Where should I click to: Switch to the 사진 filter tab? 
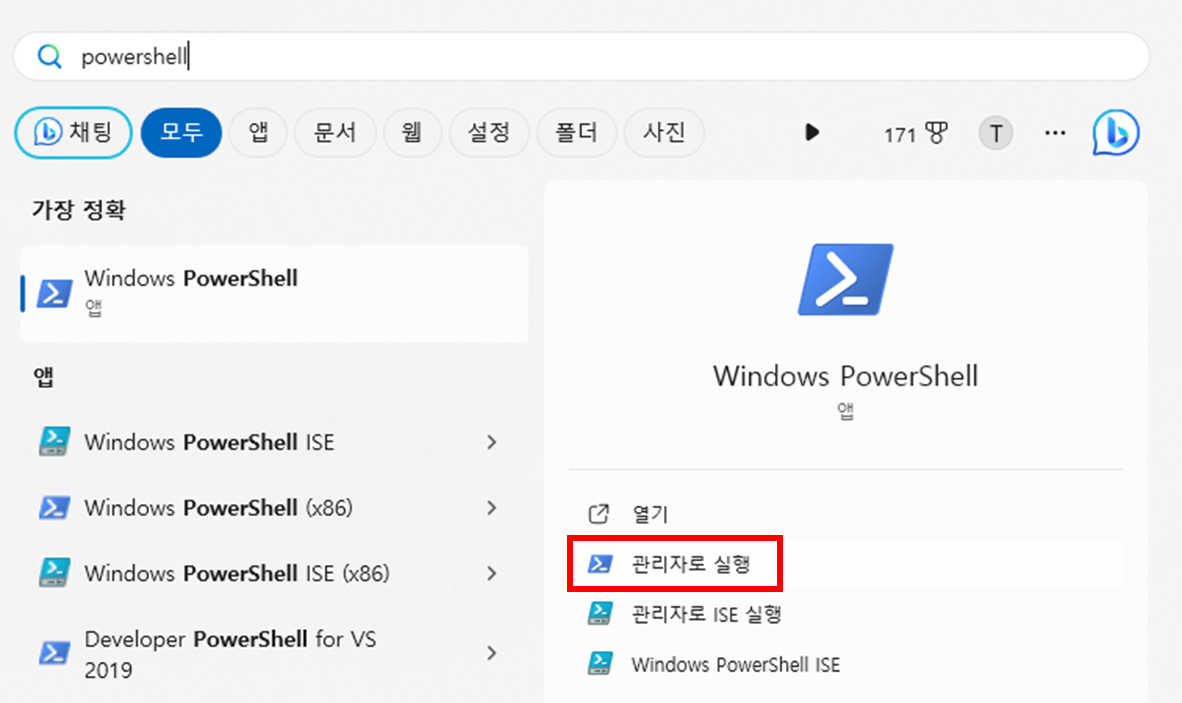664,133
